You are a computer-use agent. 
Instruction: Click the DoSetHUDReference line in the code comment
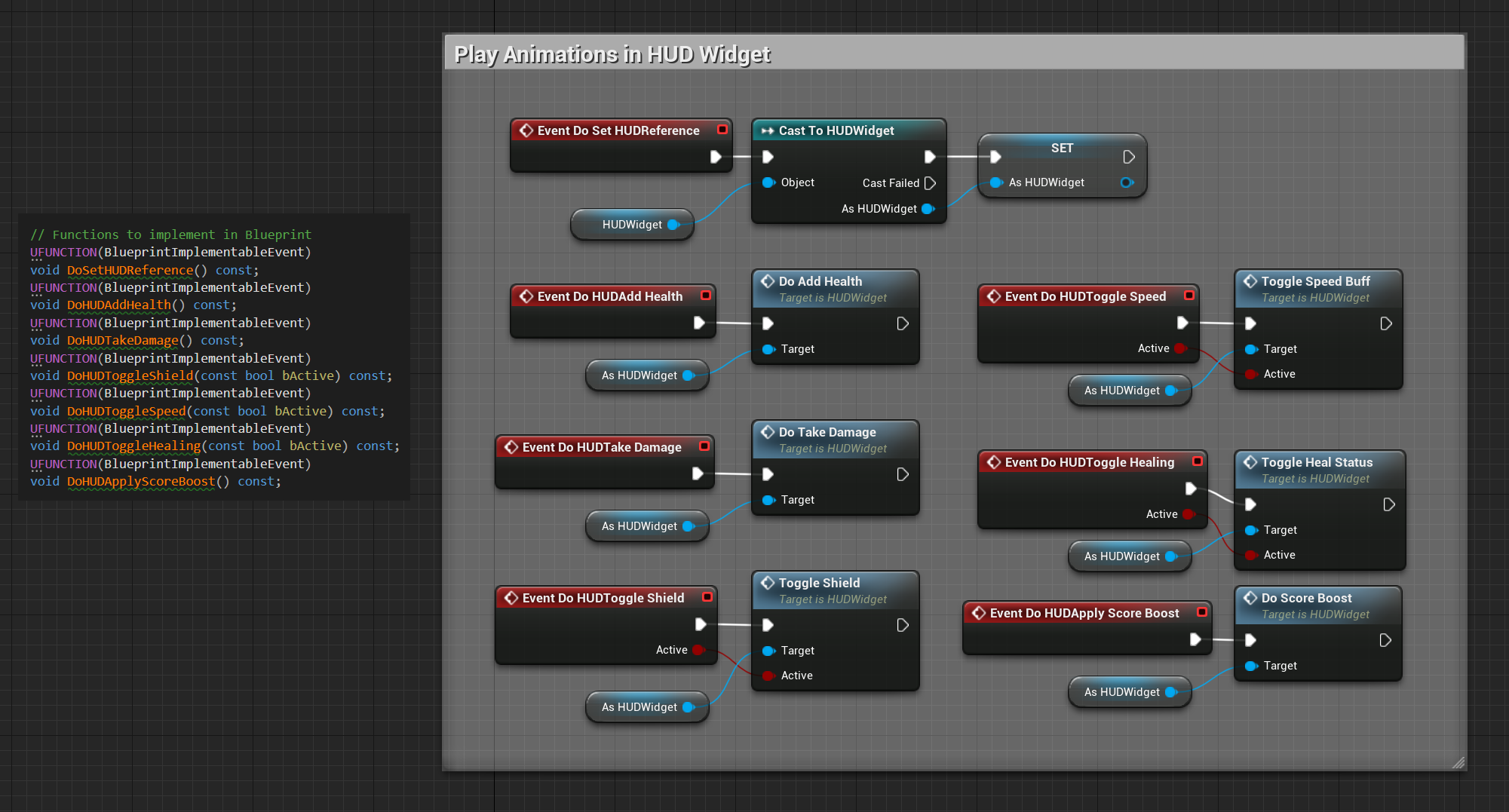[145, 270]
